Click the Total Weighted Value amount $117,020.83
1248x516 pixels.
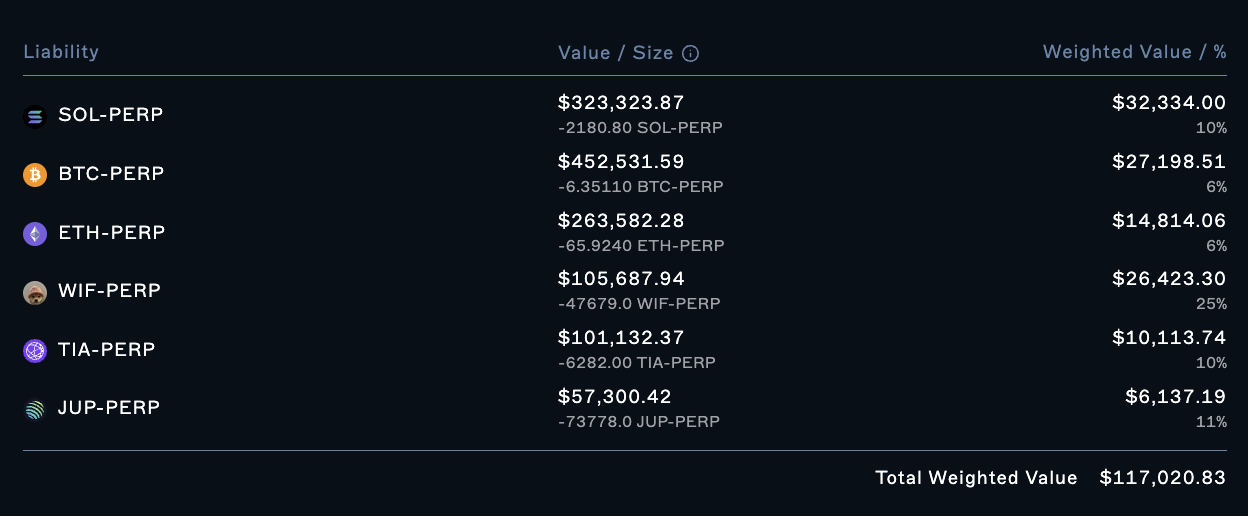tap(1163, 478)
